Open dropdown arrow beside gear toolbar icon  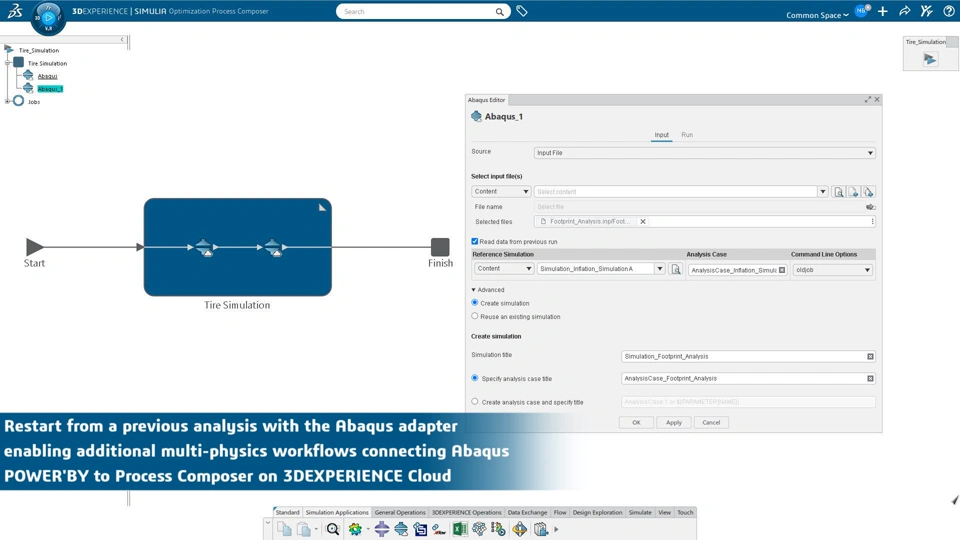pos(367,530)
